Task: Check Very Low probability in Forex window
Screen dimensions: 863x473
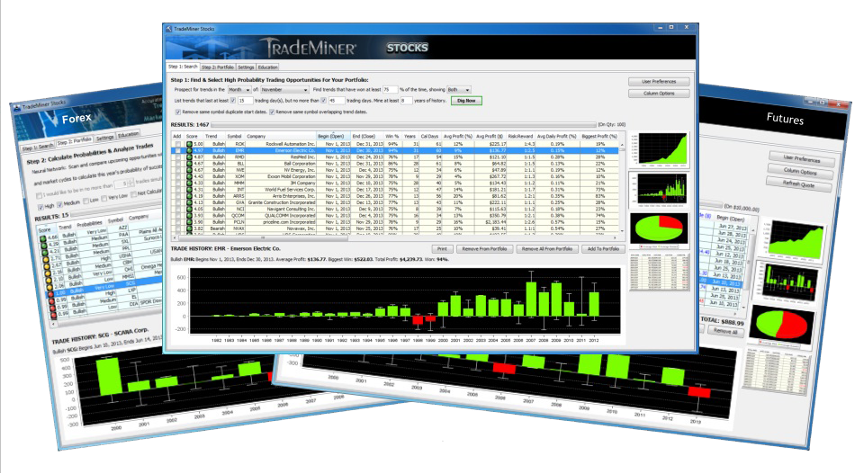Action: point(104,198)
